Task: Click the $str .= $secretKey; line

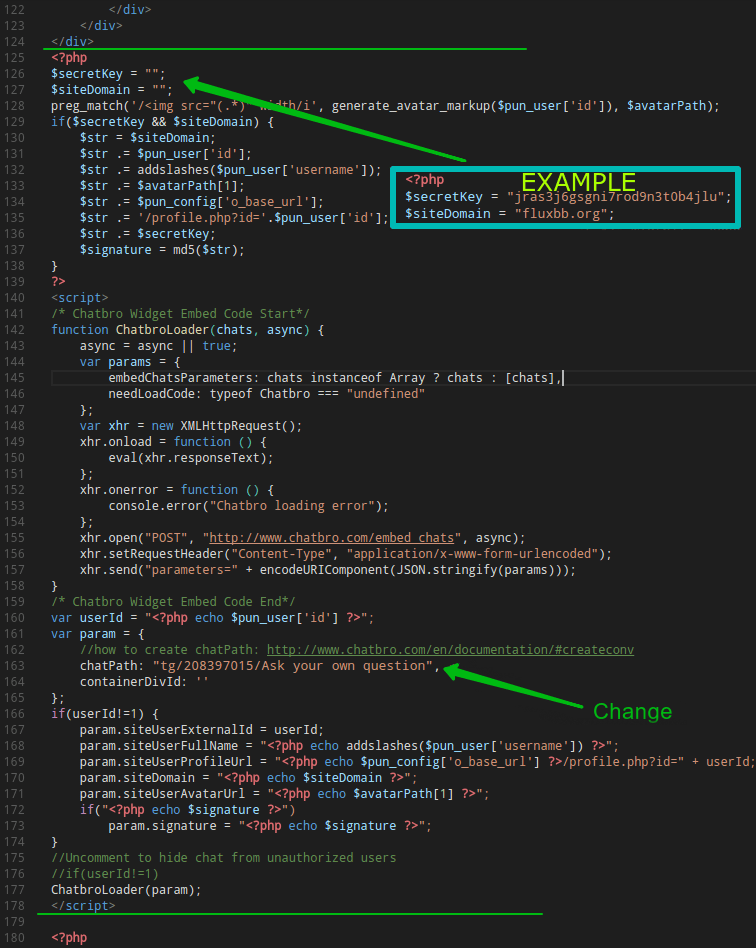Action: point(148,234)
